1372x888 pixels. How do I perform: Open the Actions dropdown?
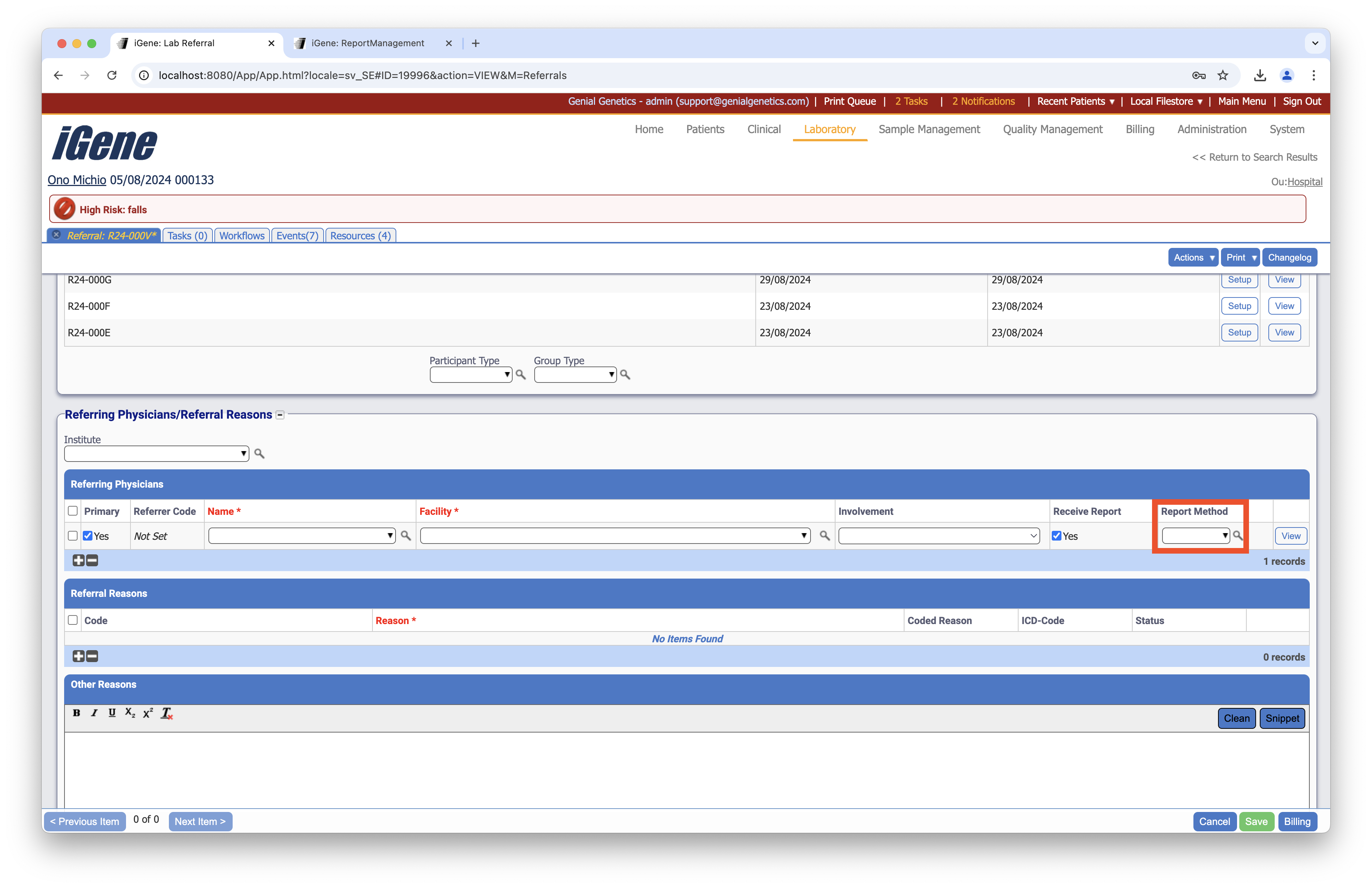[x=1193, y=257]
